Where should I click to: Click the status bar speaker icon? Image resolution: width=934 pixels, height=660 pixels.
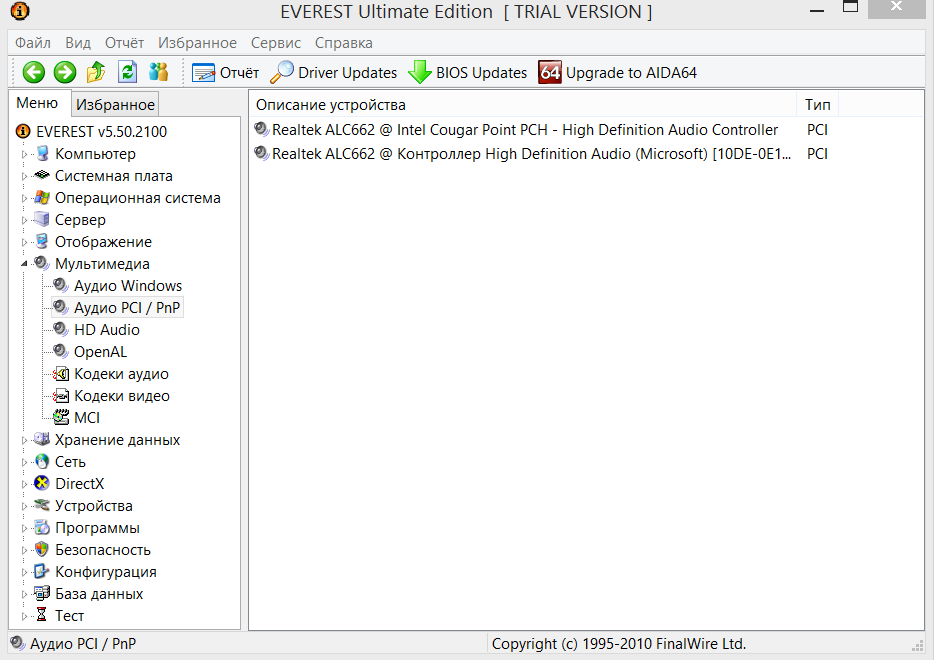click(x=18, y=643)
